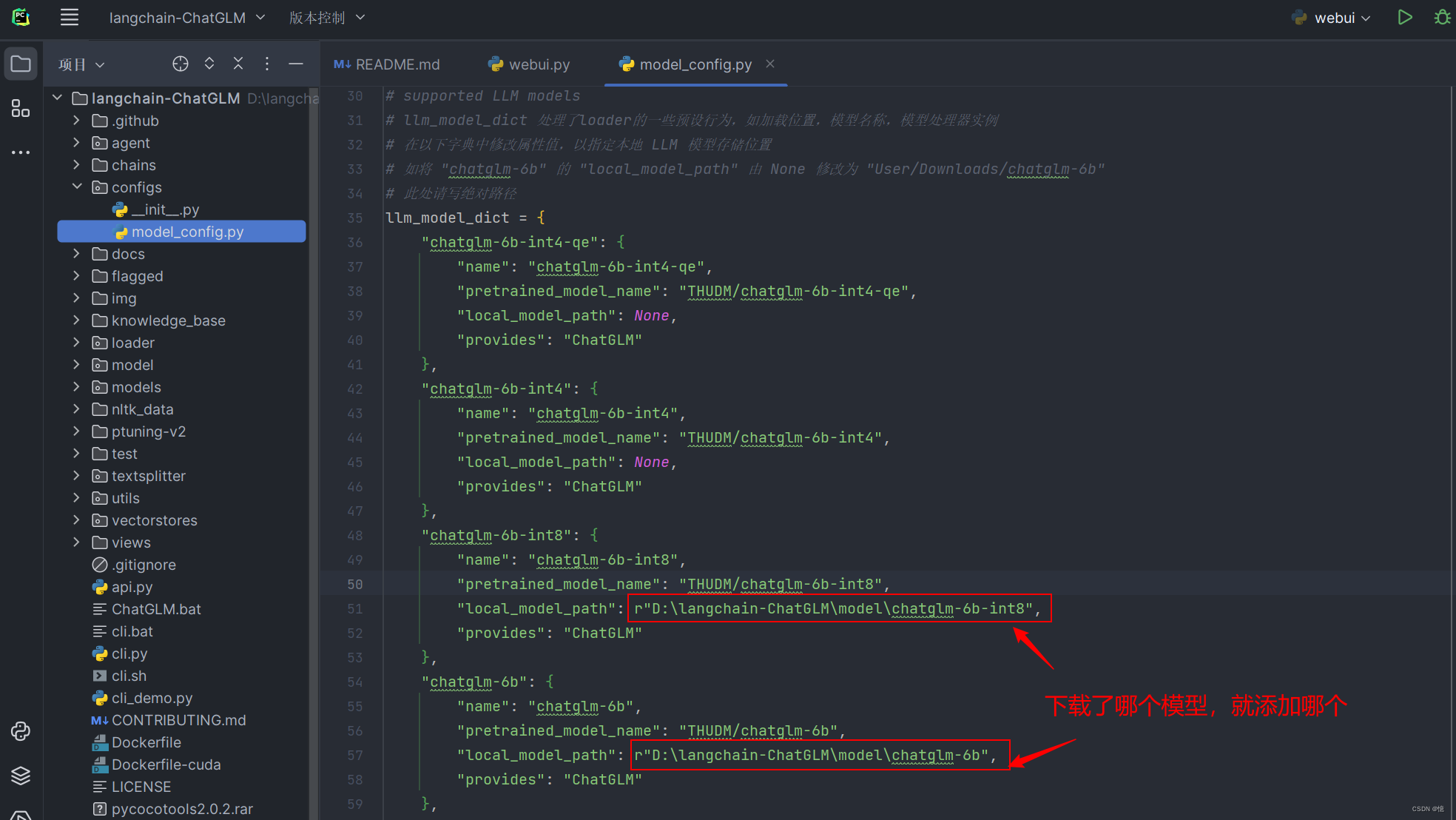This screenshot has height=820, width=1456.
Task: Select the nltk_data folder
Action: pyautogui.click(x=133, y=409)
